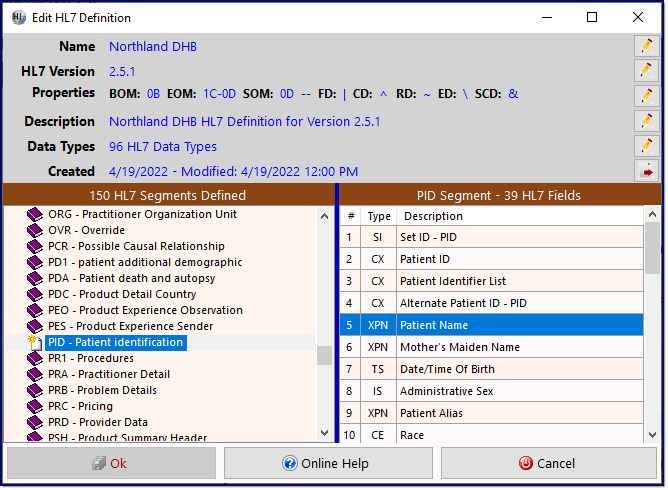Click segments list scroll up arrow

324,216
